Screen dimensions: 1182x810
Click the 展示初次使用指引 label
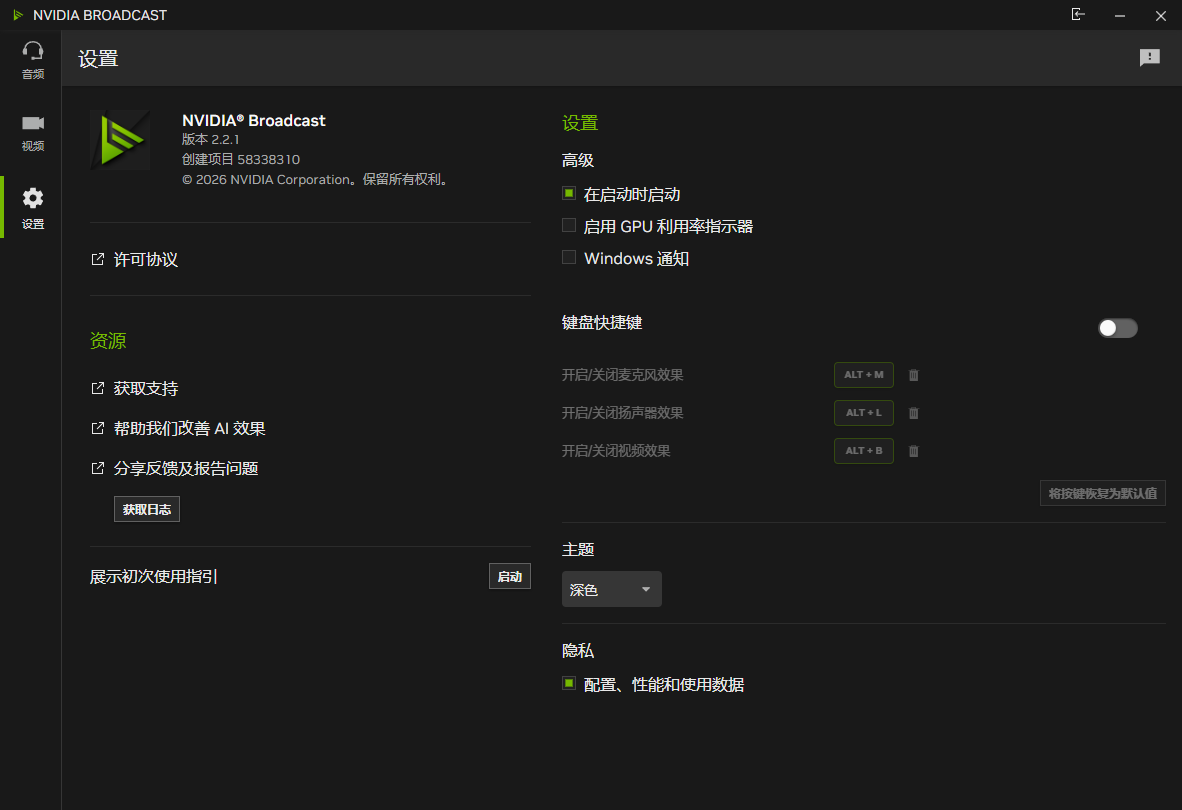coord(154,576)
